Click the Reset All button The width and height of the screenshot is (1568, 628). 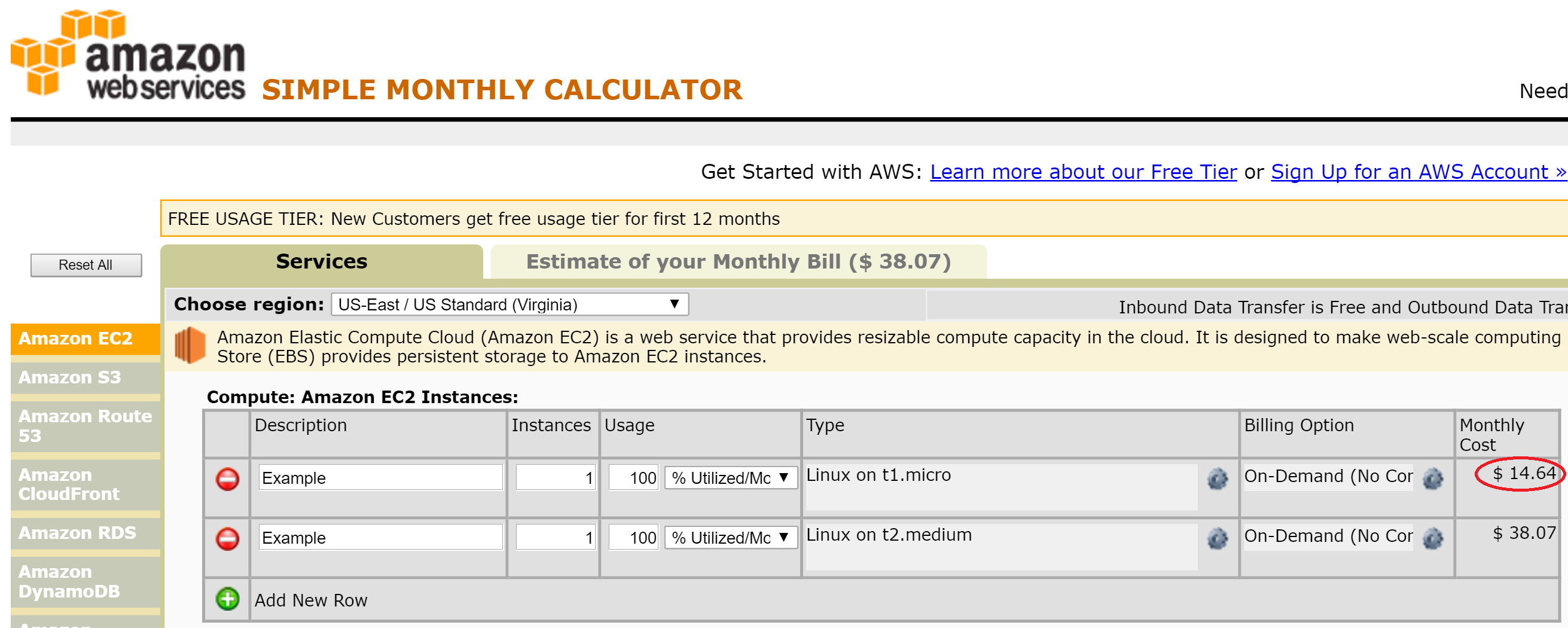(86, 265)
